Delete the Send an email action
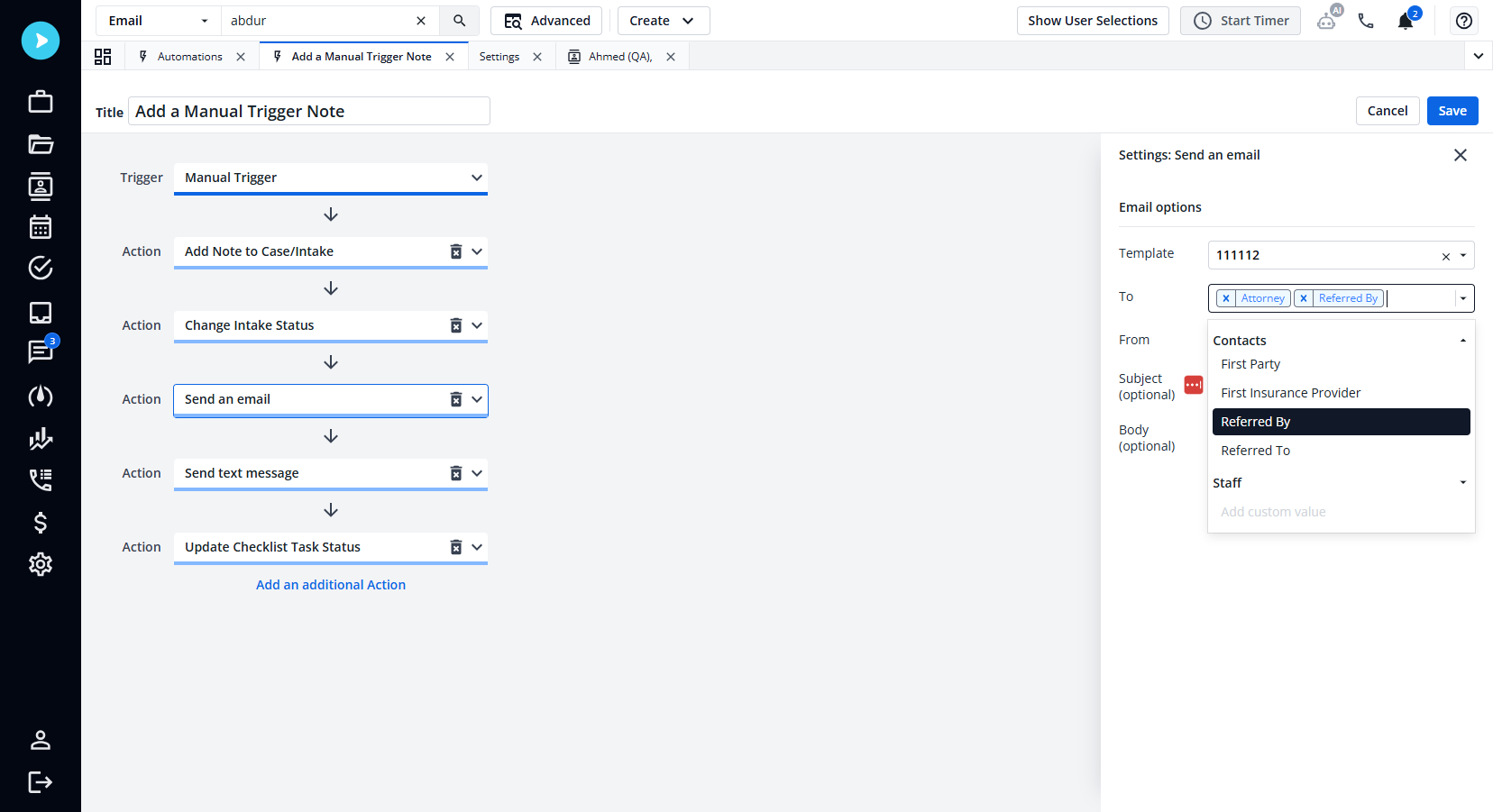Screen dimensions: 1493x812 coord(455,399)
